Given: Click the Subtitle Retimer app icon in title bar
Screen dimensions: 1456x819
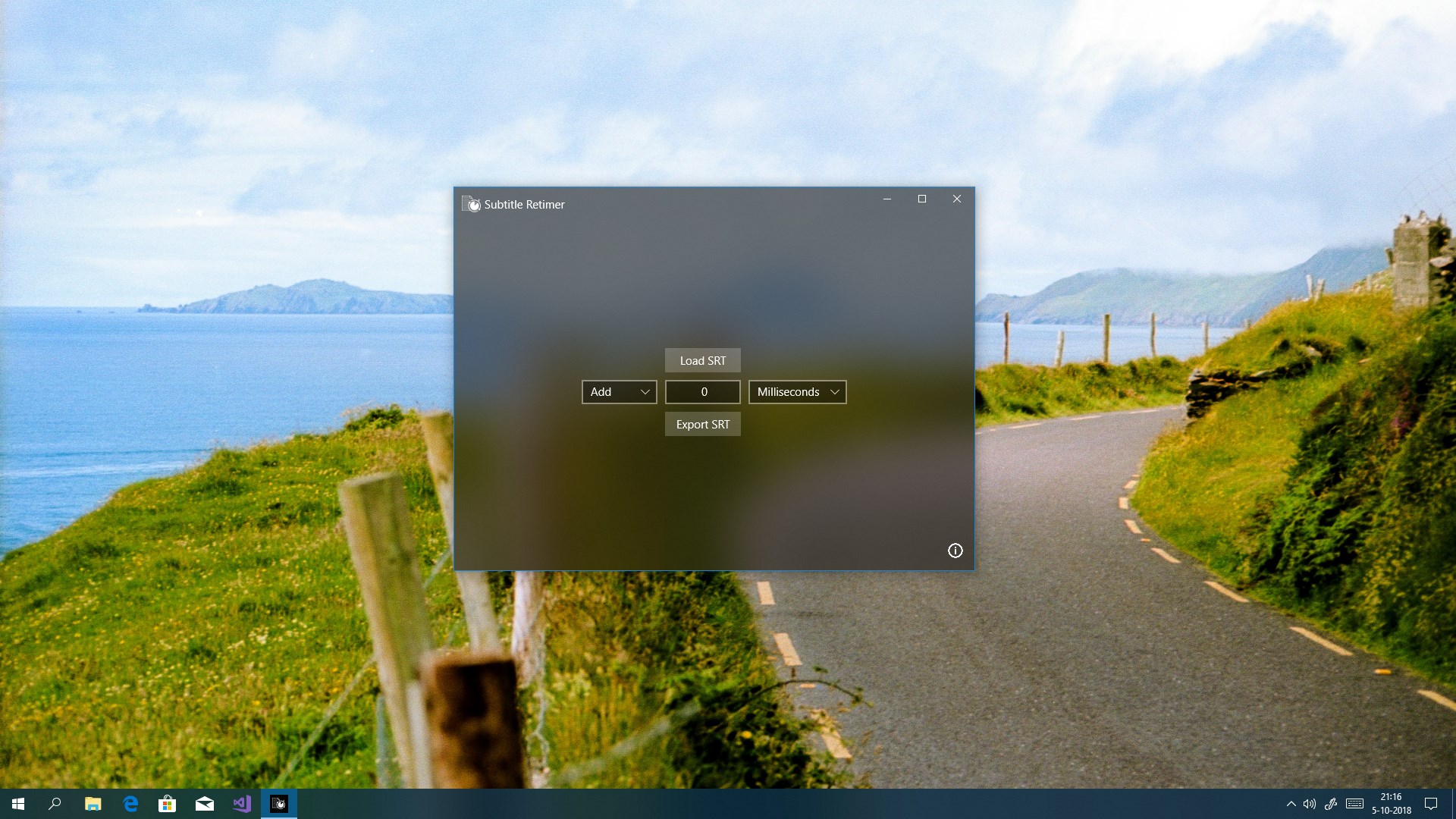Looking at the screenshot, I should coord(471,205).
